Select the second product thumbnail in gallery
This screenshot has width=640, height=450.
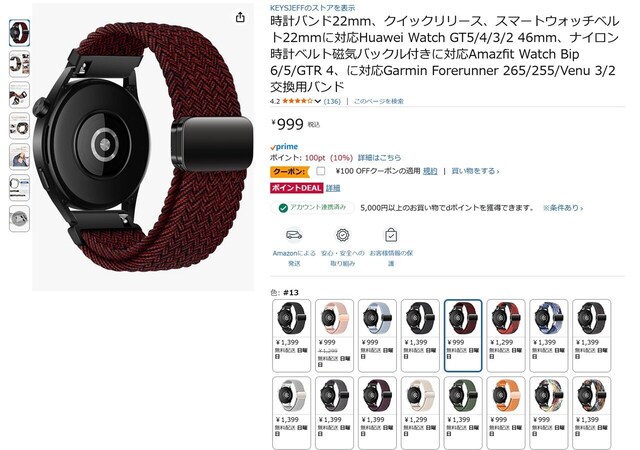click(19, 64)
